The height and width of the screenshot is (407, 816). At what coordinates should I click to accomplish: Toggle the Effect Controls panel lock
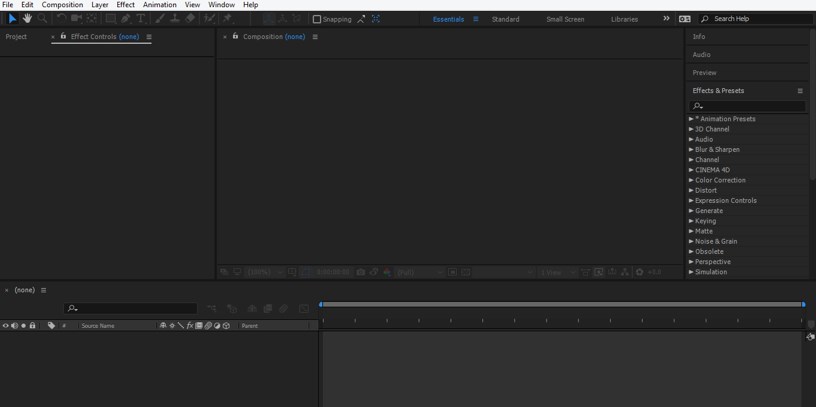[63, 36]
